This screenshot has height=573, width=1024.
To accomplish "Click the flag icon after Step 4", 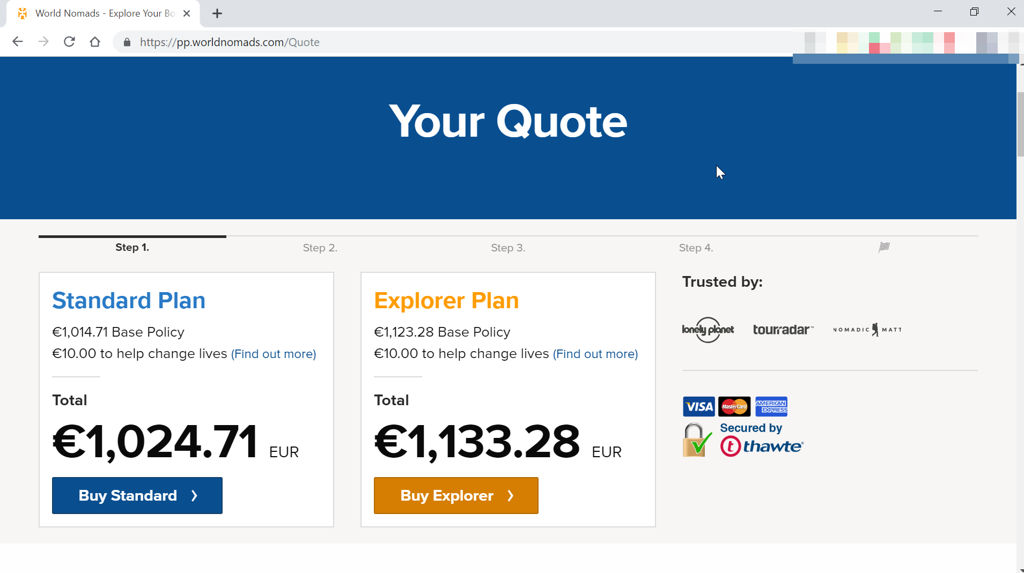I will [884, 247].
